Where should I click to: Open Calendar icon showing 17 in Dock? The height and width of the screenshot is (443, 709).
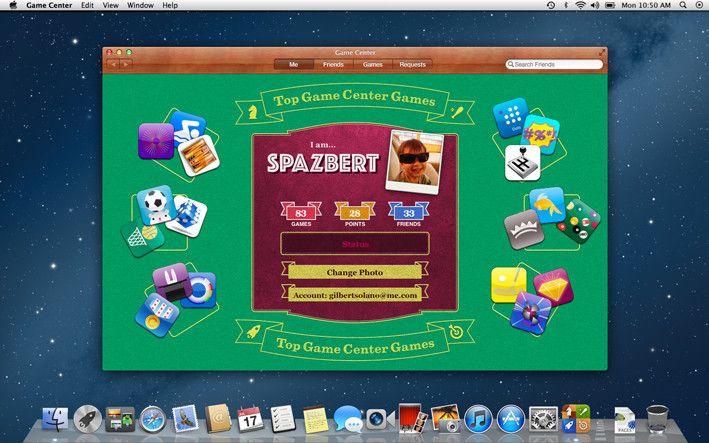[x=250, y=419]
